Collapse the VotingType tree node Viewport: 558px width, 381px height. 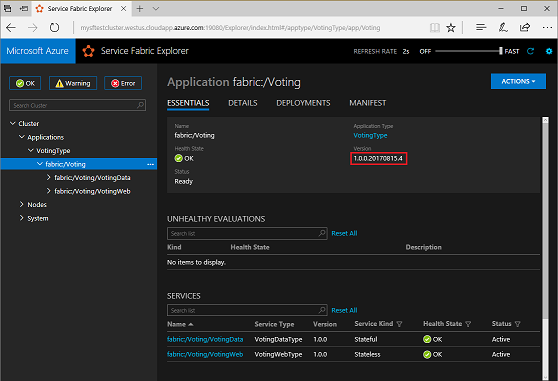coord(31,150)
